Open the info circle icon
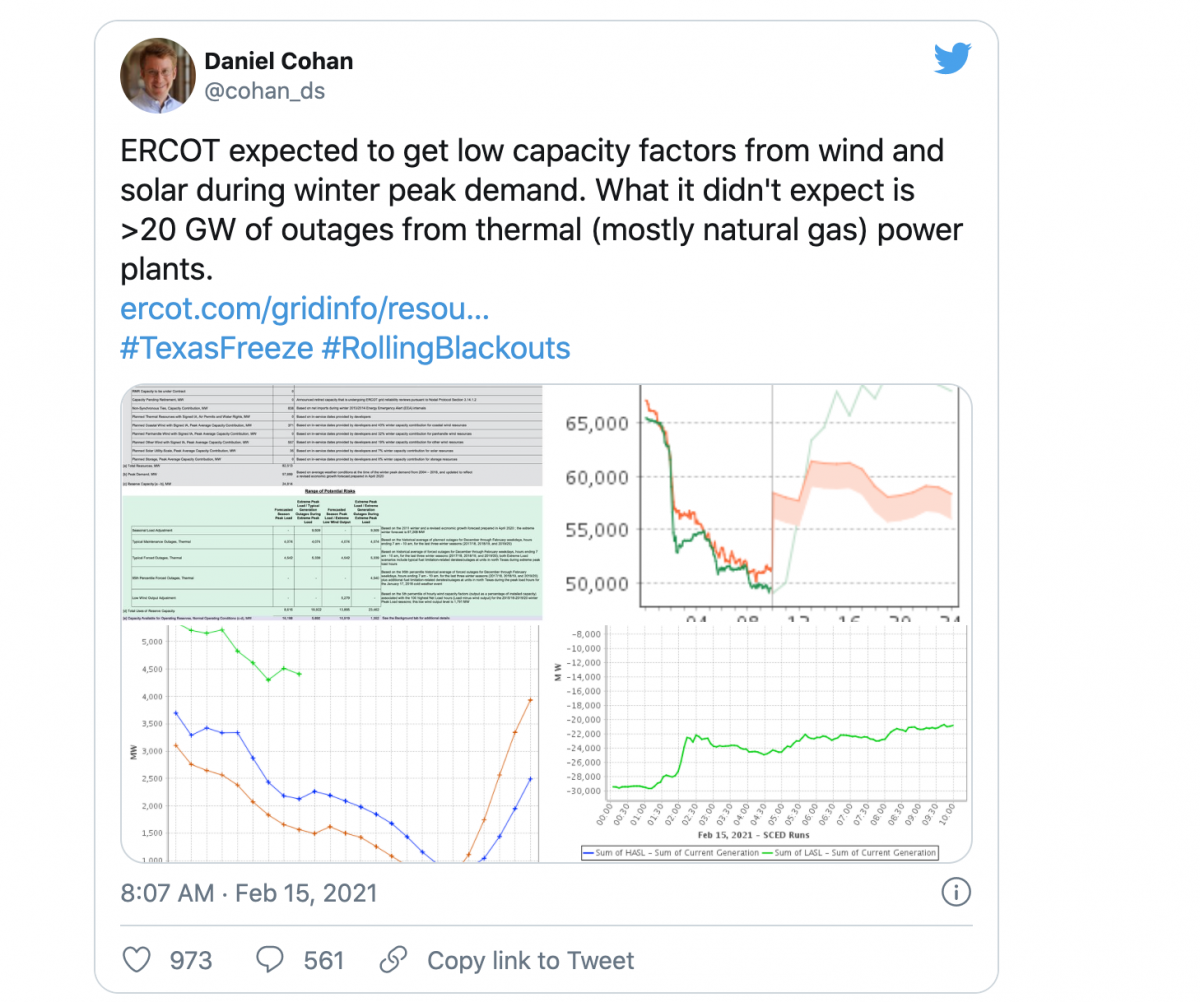The width and height of the screenshot is (1200, 1002). (x=957, y=892)
